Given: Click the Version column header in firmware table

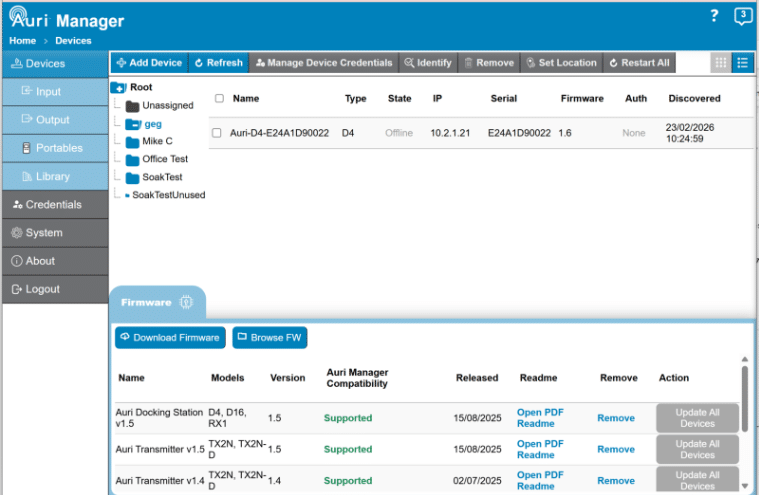Looking at the screenshot, I should (288, 378).
